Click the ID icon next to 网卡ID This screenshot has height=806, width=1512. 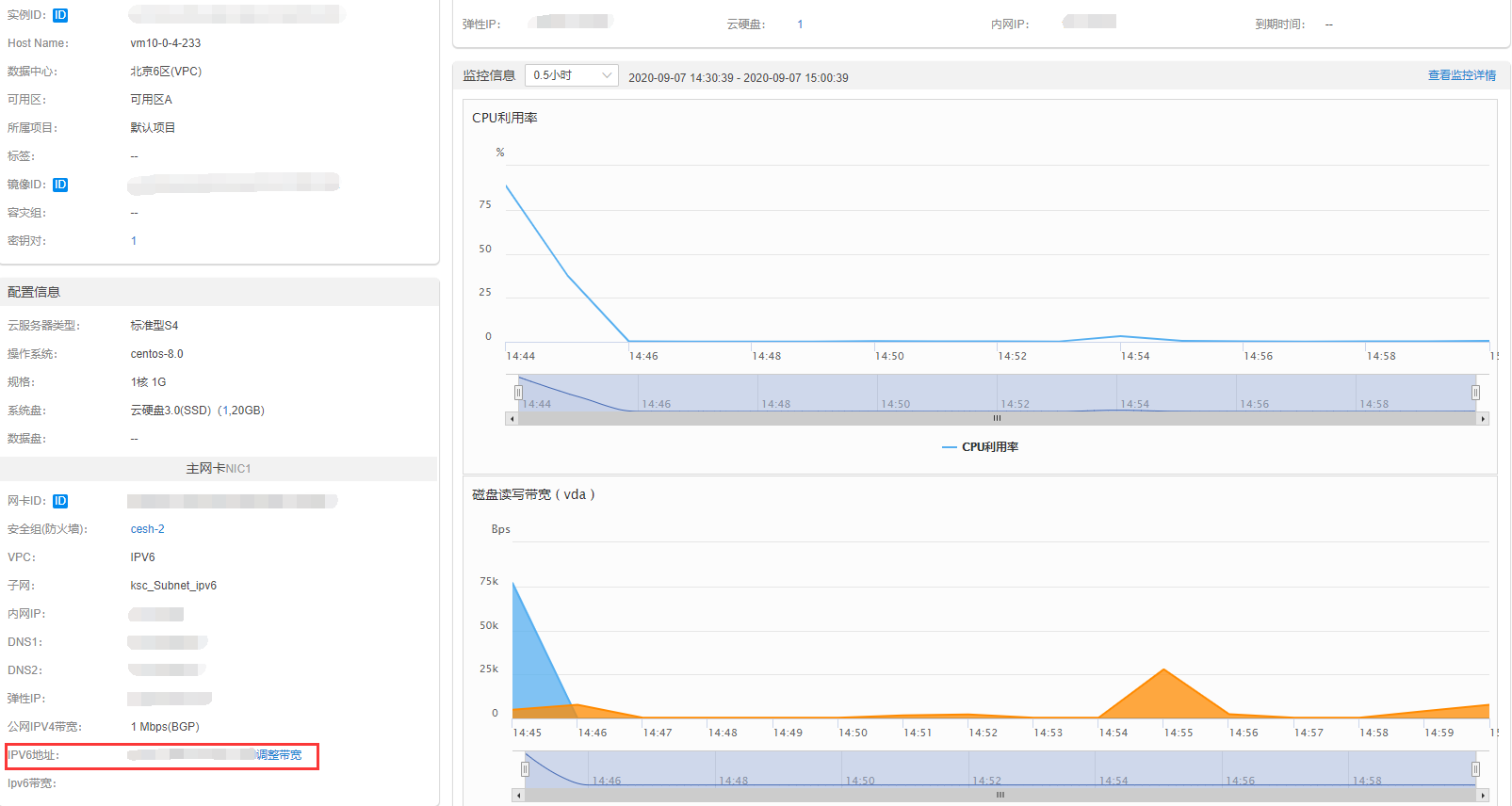pyautogui.click(x=60, y=501)
